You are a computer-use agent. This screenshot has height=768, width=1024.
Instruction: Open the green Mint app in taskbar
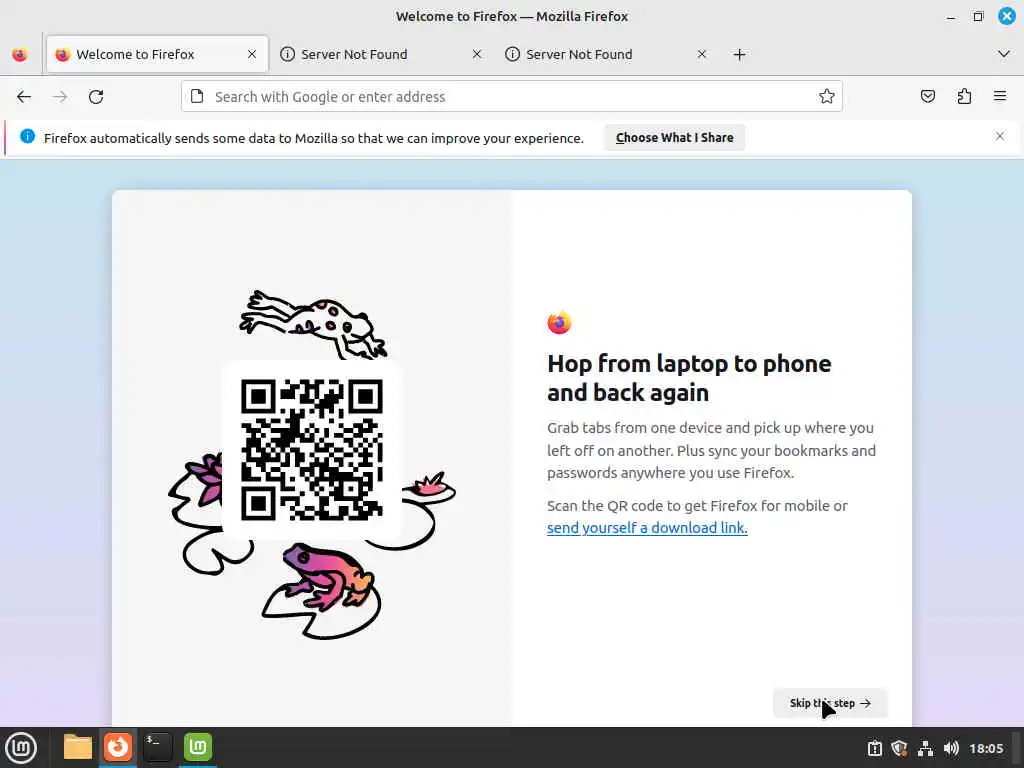pyautogui.click(x=198, y=747)
